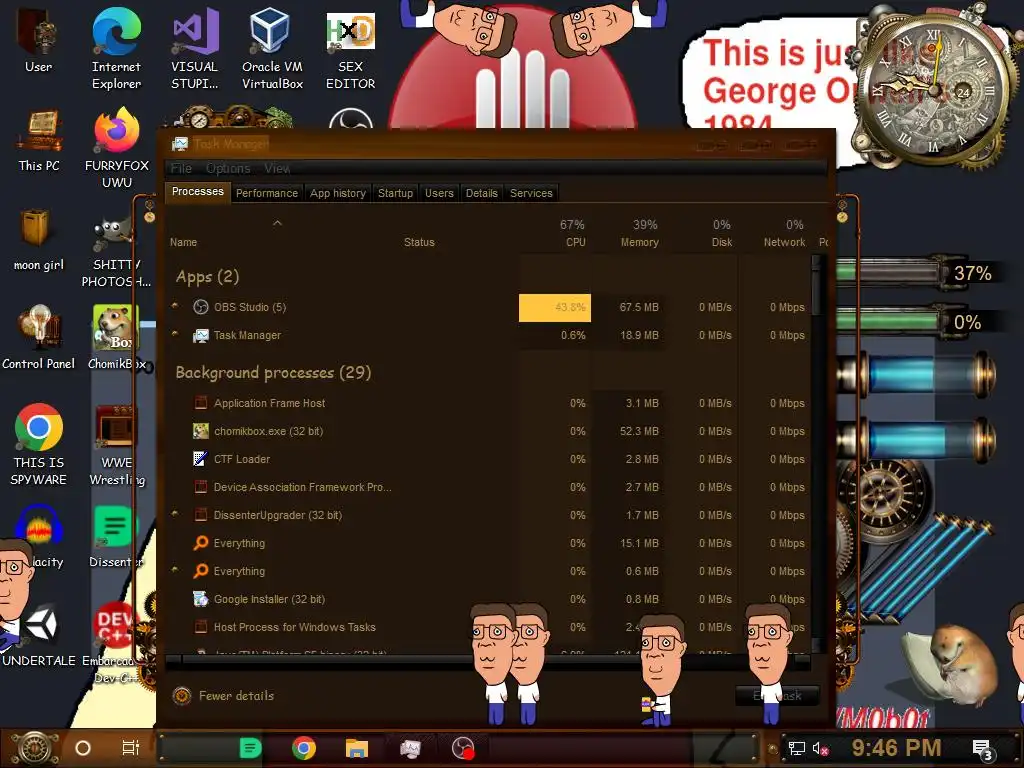This screenshot has height=768, width=1024.
Task: Open the This PC desktop icon
Action: point(39,140)
